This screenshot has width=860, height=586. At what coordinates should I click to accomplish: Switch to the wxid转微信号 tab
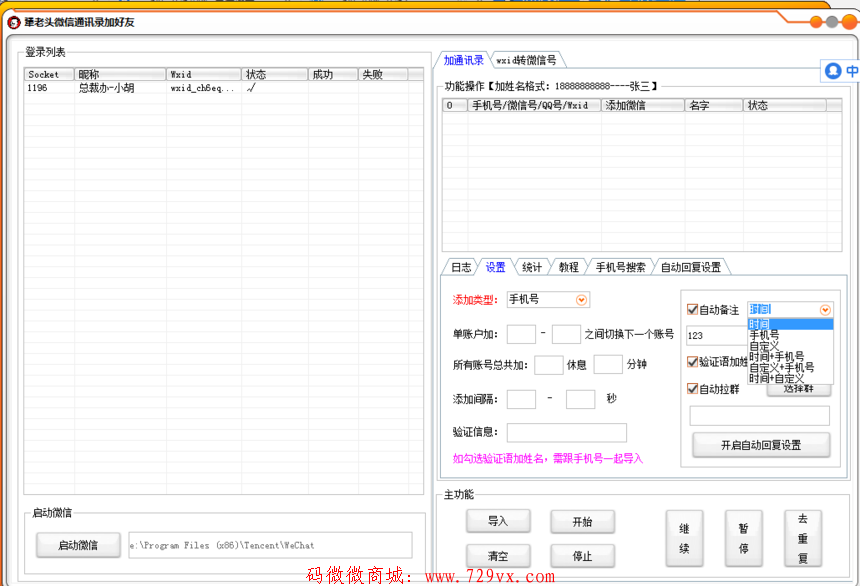527,60
